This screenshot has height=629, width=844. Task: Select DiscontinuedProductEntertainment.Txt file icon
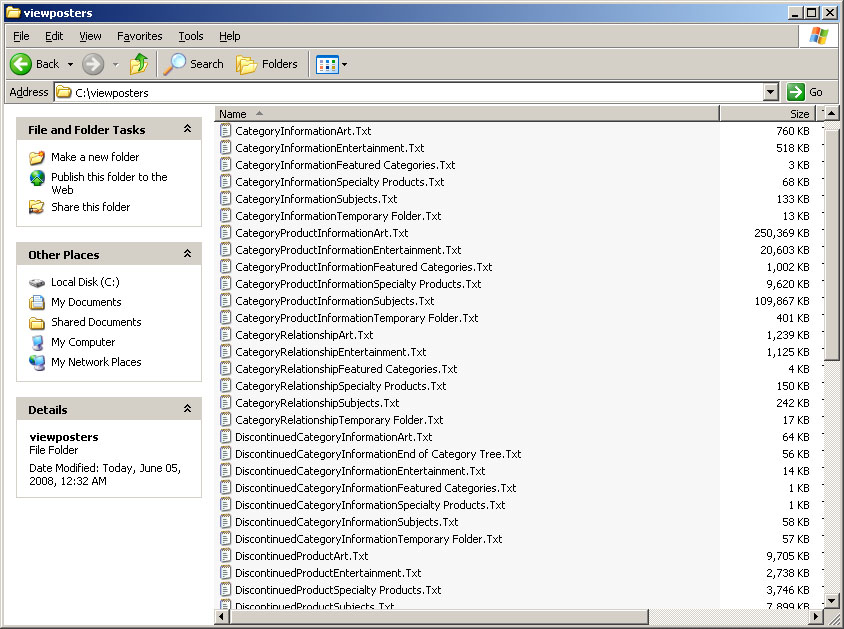point(226,573)
